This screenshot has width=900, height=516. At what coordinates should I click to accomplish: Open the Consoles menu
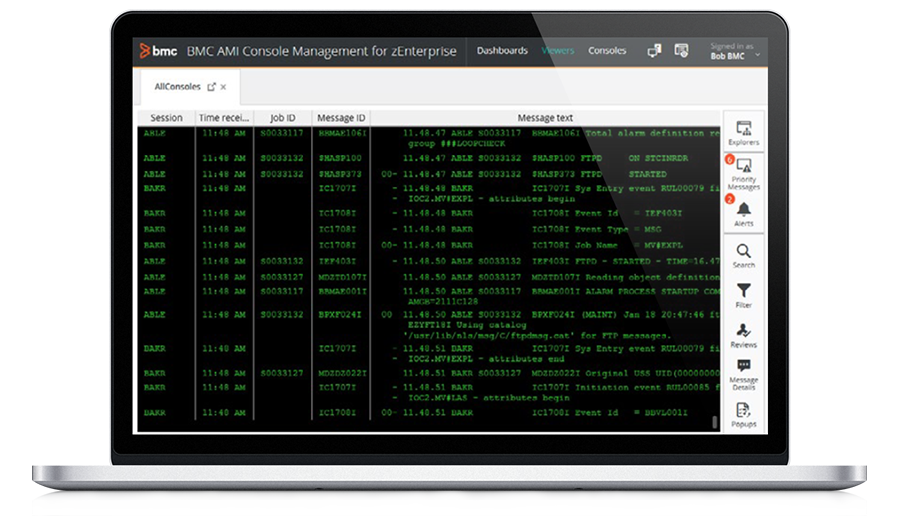point(607,50)
